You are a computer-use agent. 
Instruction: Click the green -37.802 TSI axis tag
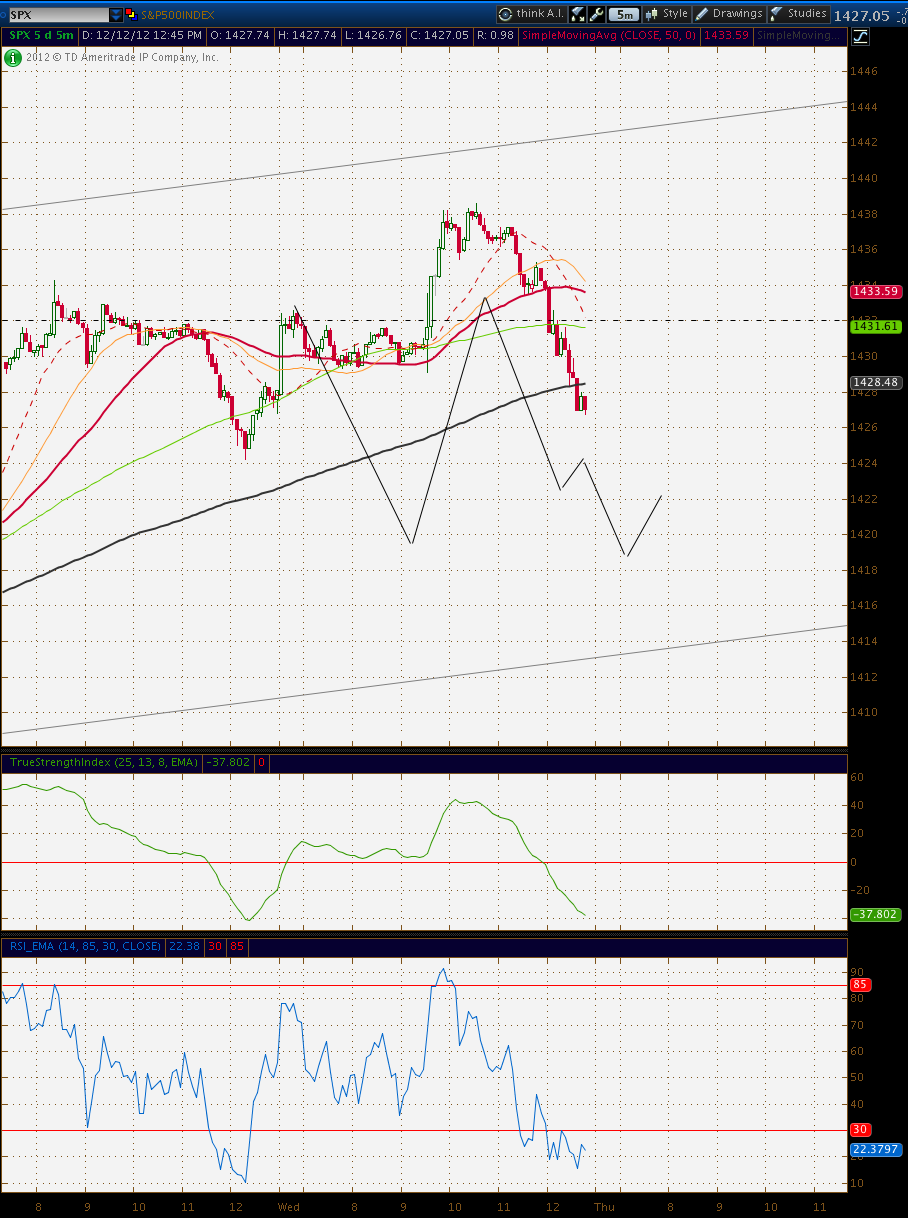pos(875,914)
